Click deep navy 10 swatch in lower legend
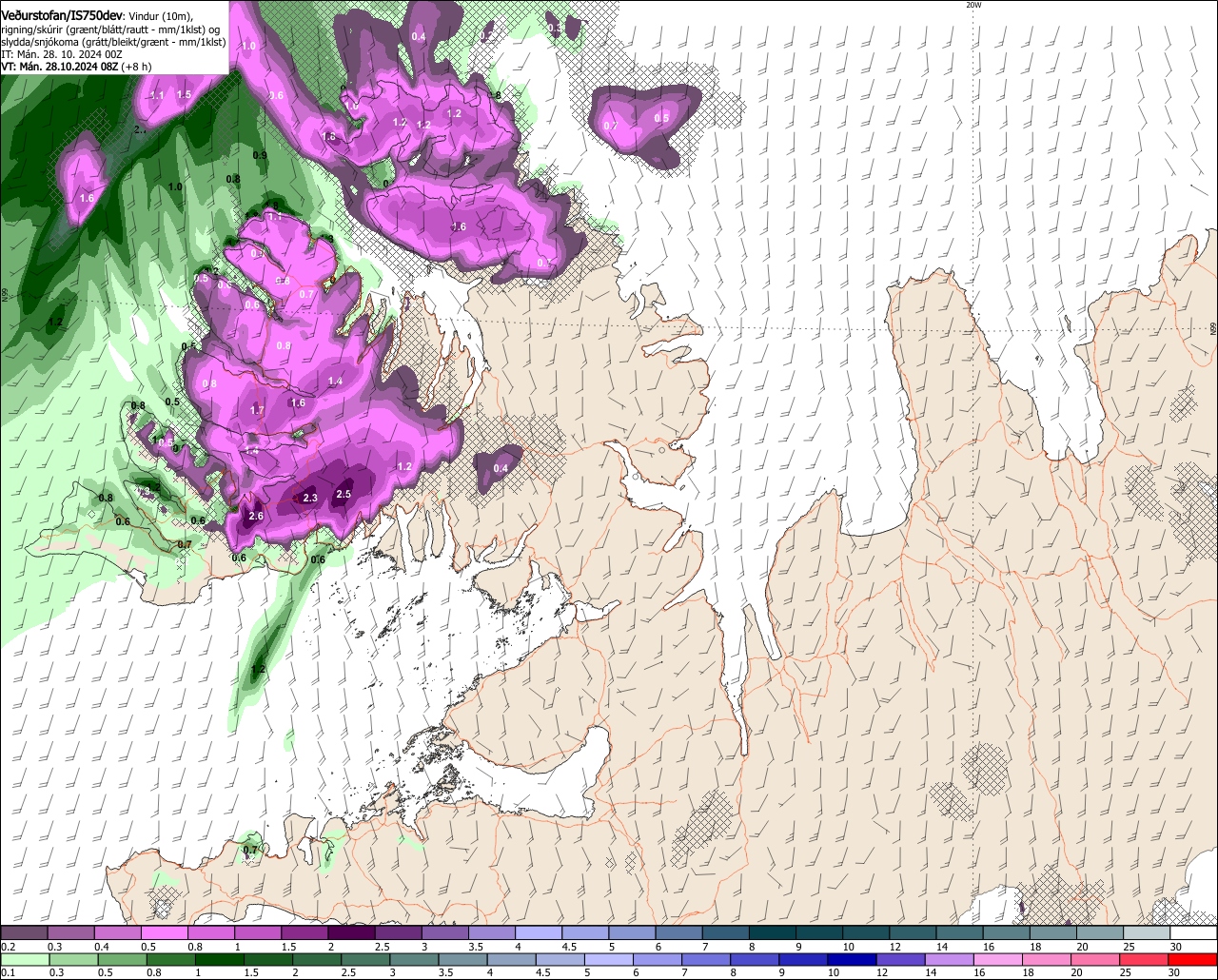The width and height of the screenshot is (1218, 980). pos(853,959)
